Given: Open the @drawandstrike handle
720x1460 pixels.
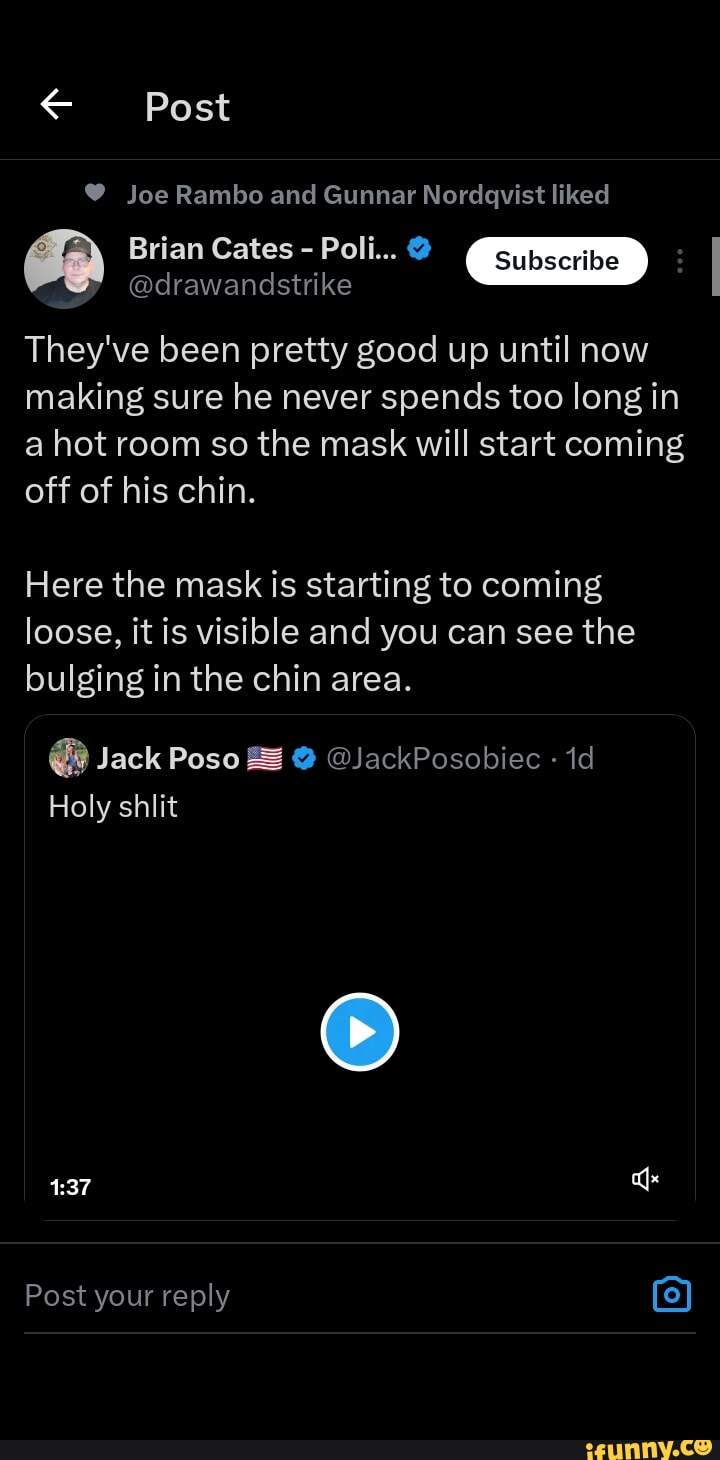Looking at the screenshot, I should [240, 285].
